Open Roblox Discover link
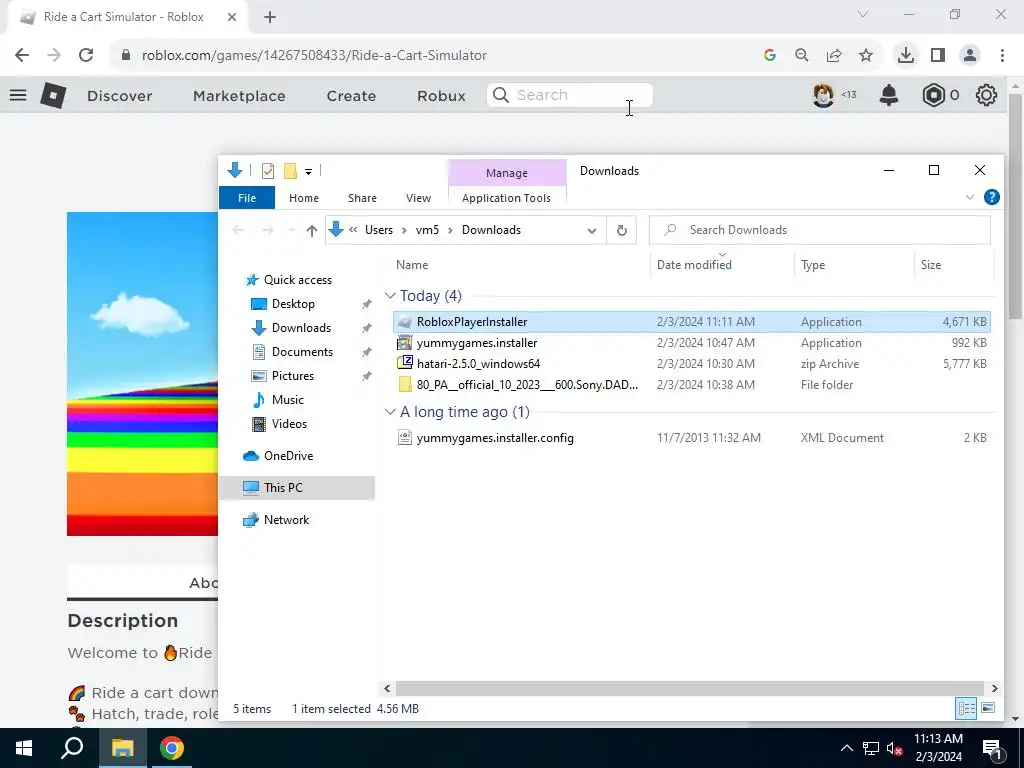1024x768 pixels. click(x=120, y=96)
